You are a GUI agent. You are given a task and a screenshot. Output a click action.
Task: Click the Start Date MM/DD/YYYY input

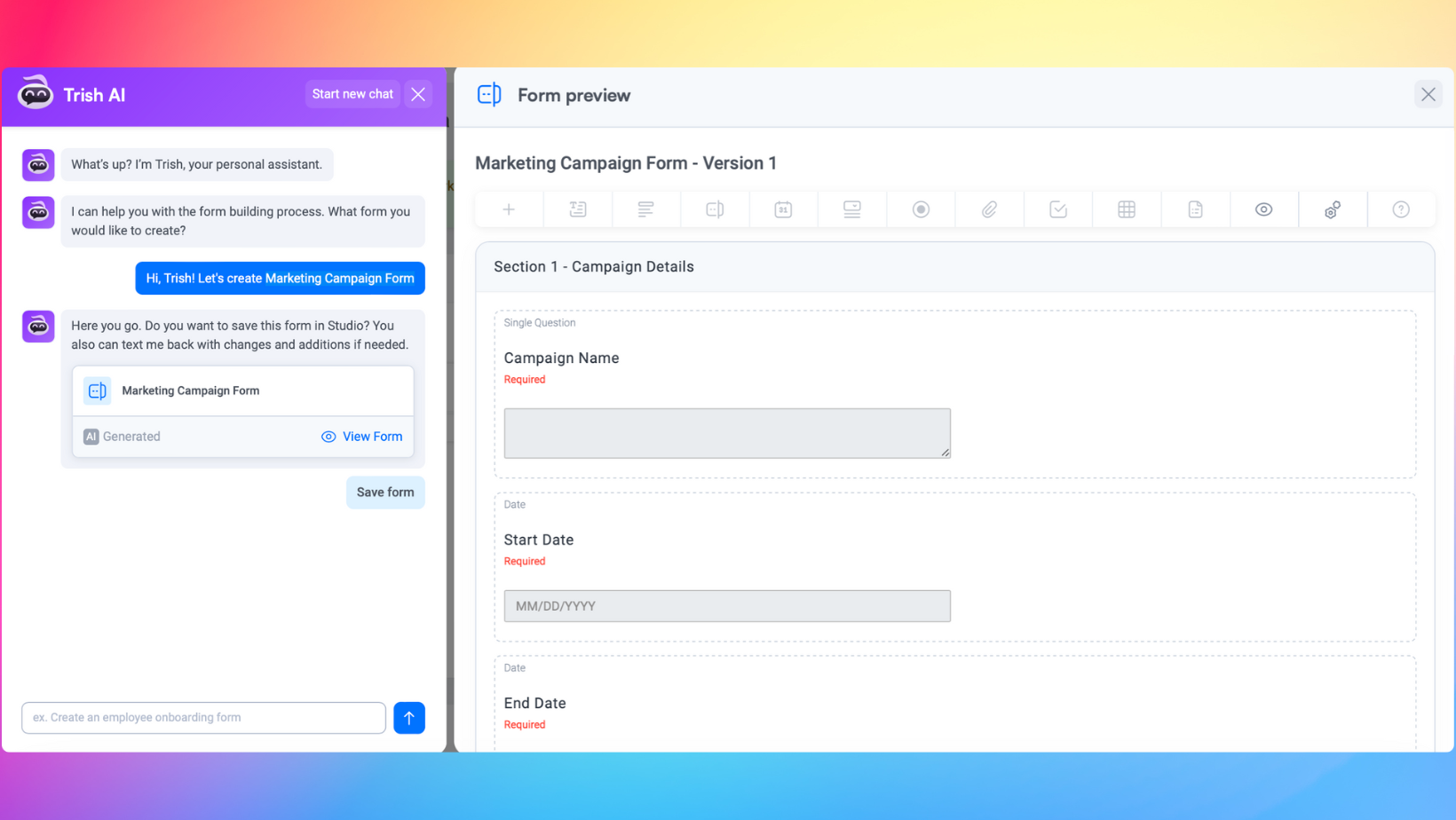[x=726, y=605]
